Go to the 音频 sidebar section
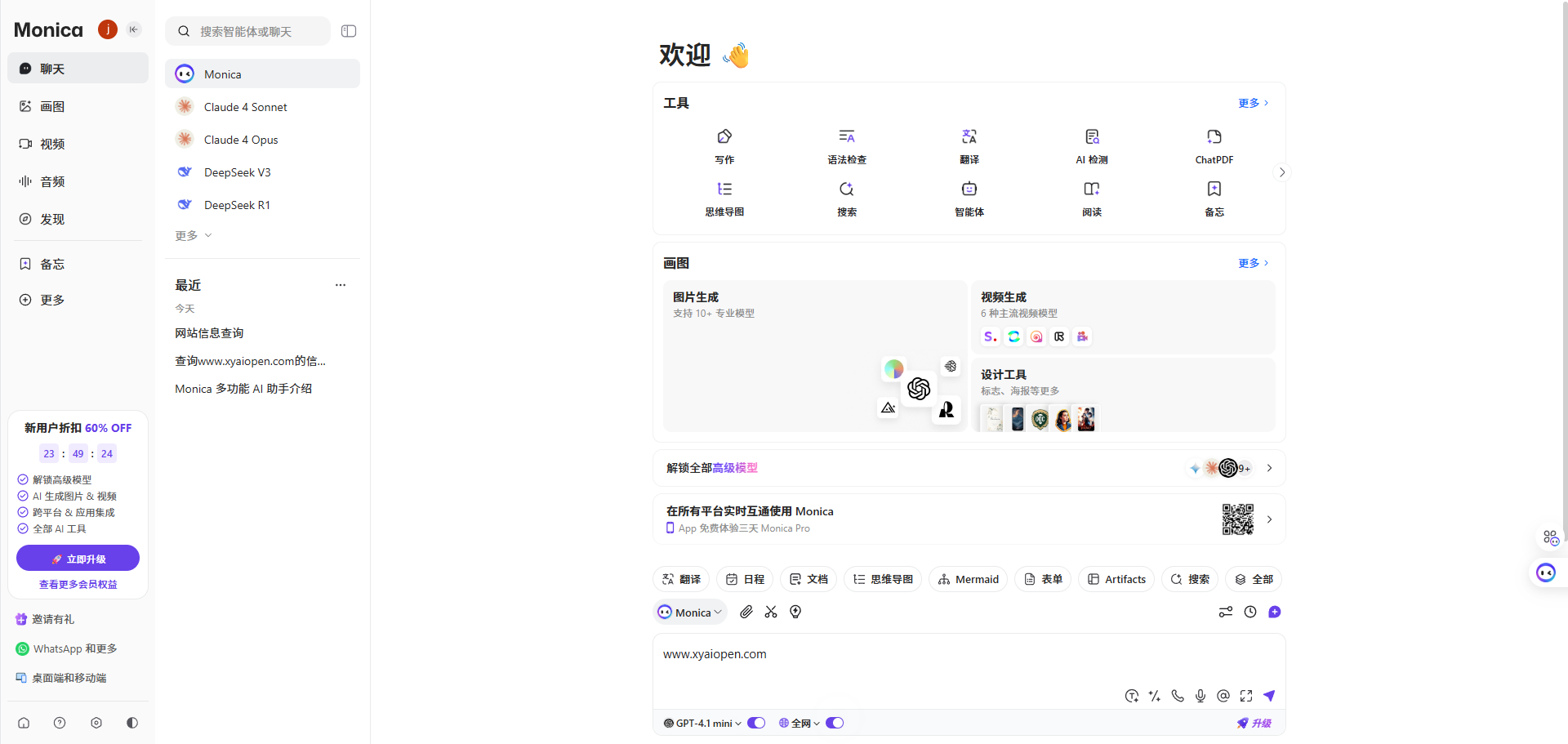Screen dimensions: 1568x744 pyautogui.click(x=78, y=181)
